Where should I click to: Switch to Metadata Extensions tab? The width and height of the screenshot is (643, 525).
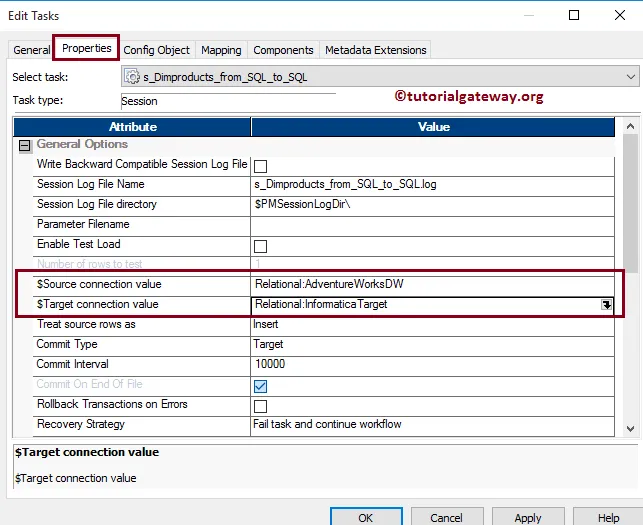(x=376, y=50)
